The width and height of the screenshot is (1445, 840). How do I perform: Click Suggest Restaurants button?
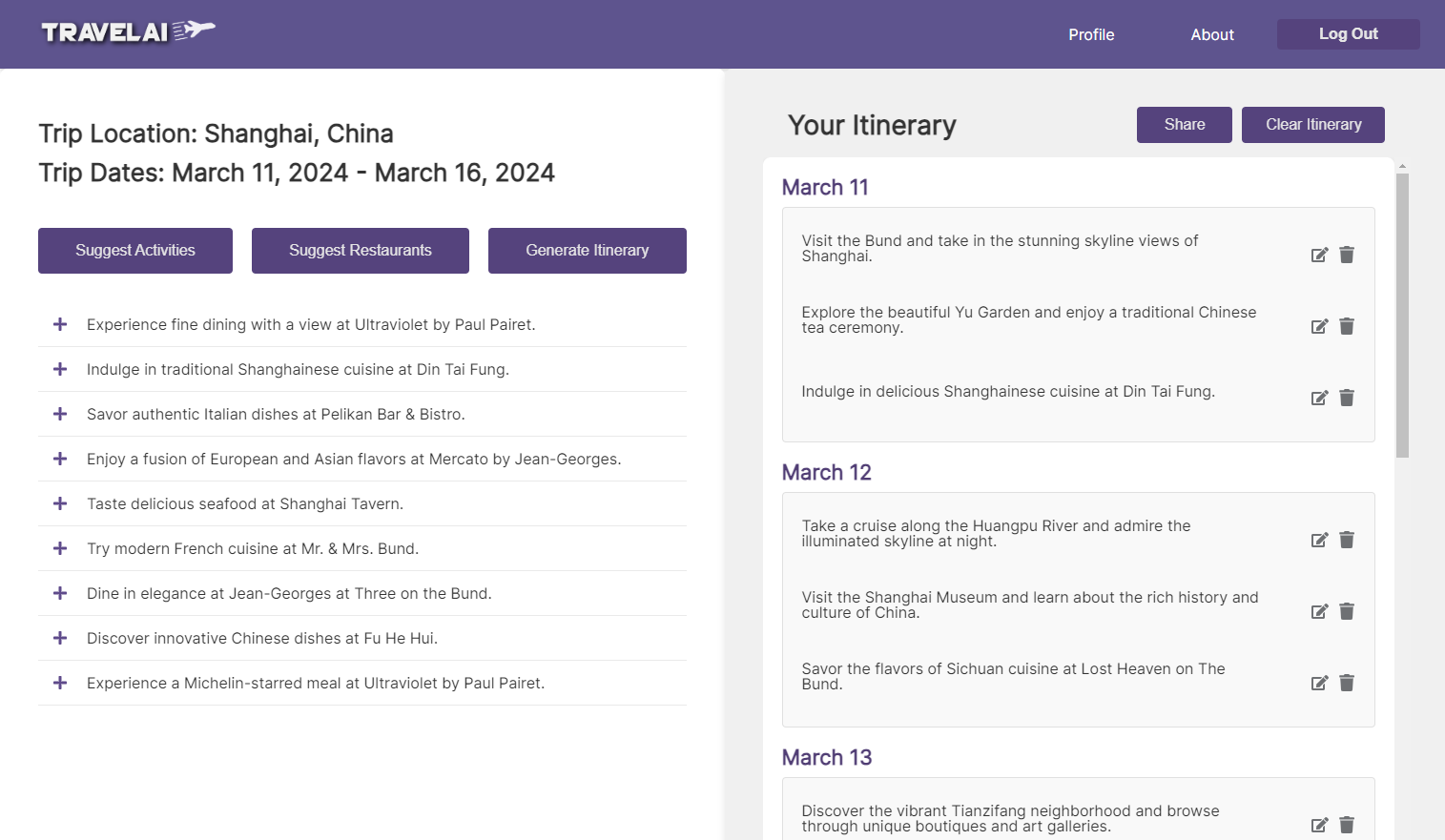360,251
